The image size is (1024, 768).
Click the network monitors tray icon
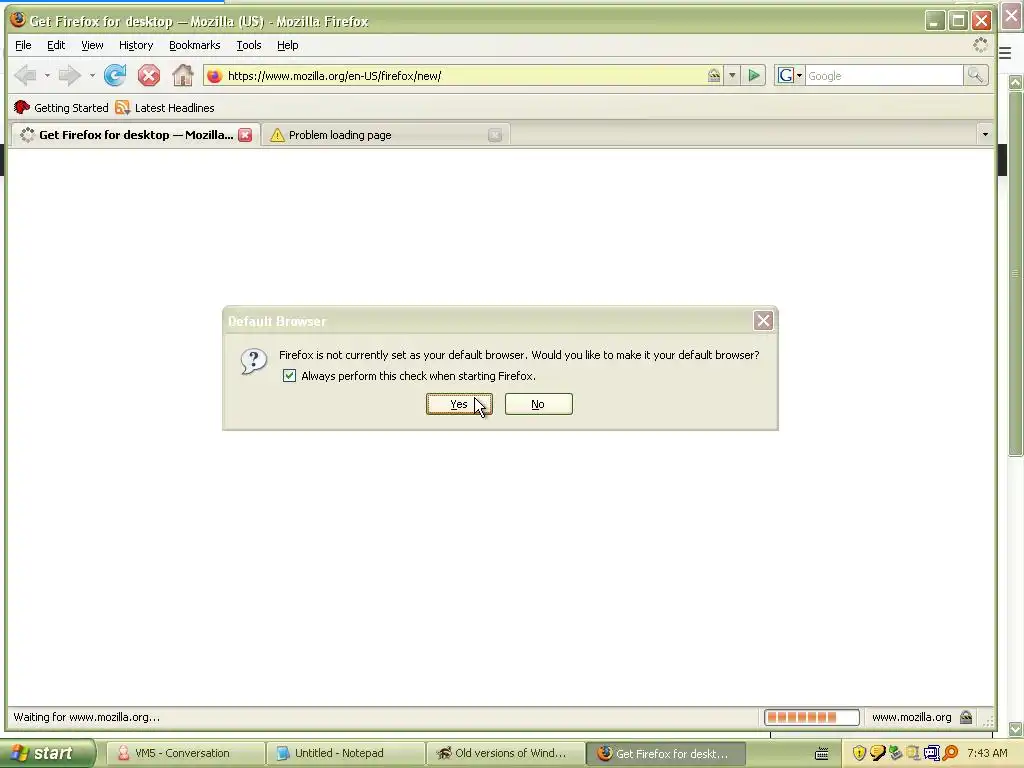coord(931,753)
